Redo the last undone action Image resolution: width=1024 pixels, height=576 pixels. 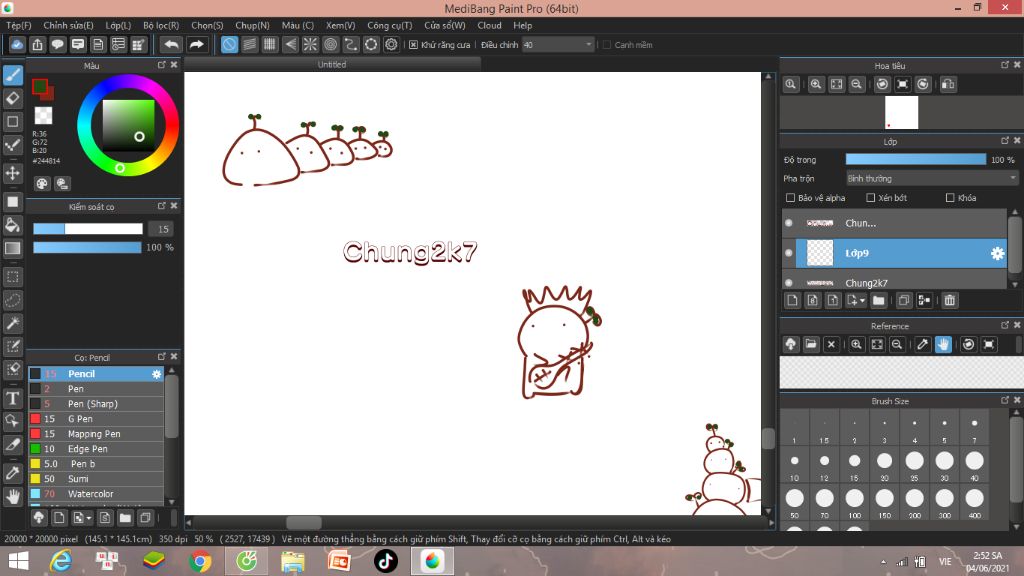(196, 44)
